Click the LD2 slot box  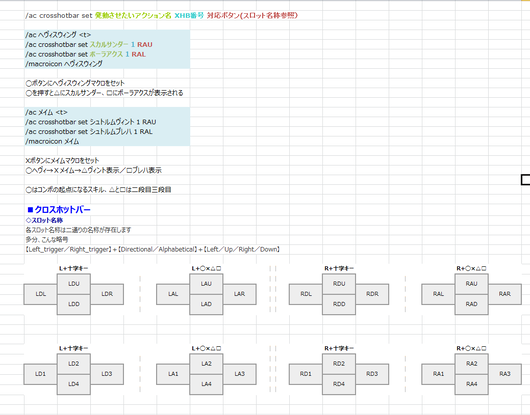[74, 364]
